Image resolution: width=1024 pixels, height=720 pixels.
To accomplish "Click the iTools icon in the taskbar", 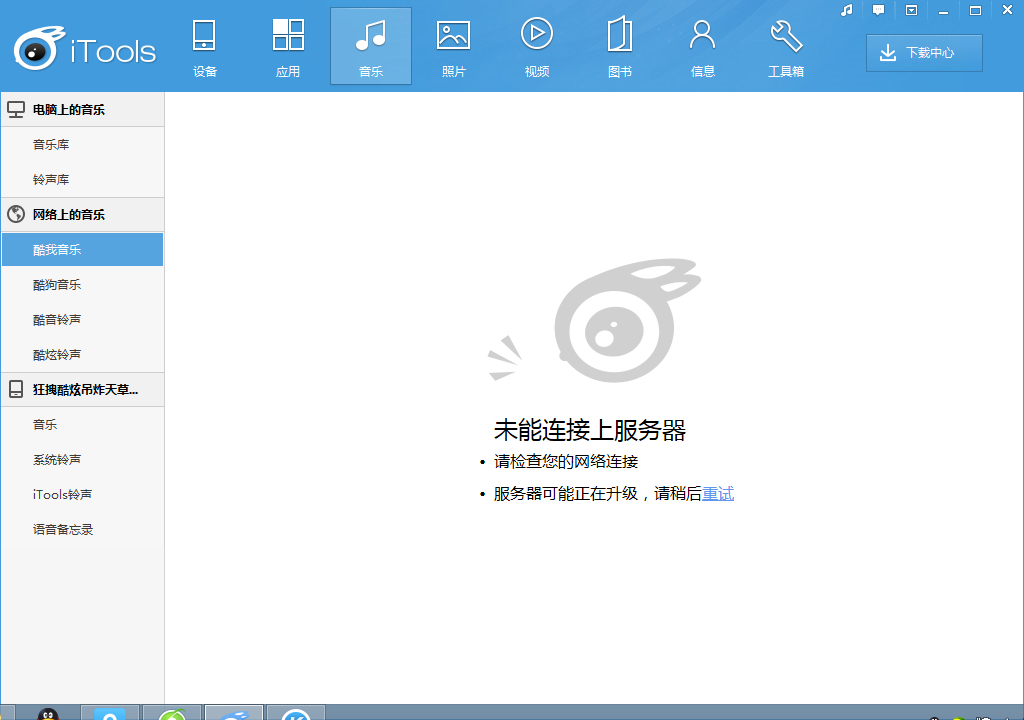I will point(234,713).
